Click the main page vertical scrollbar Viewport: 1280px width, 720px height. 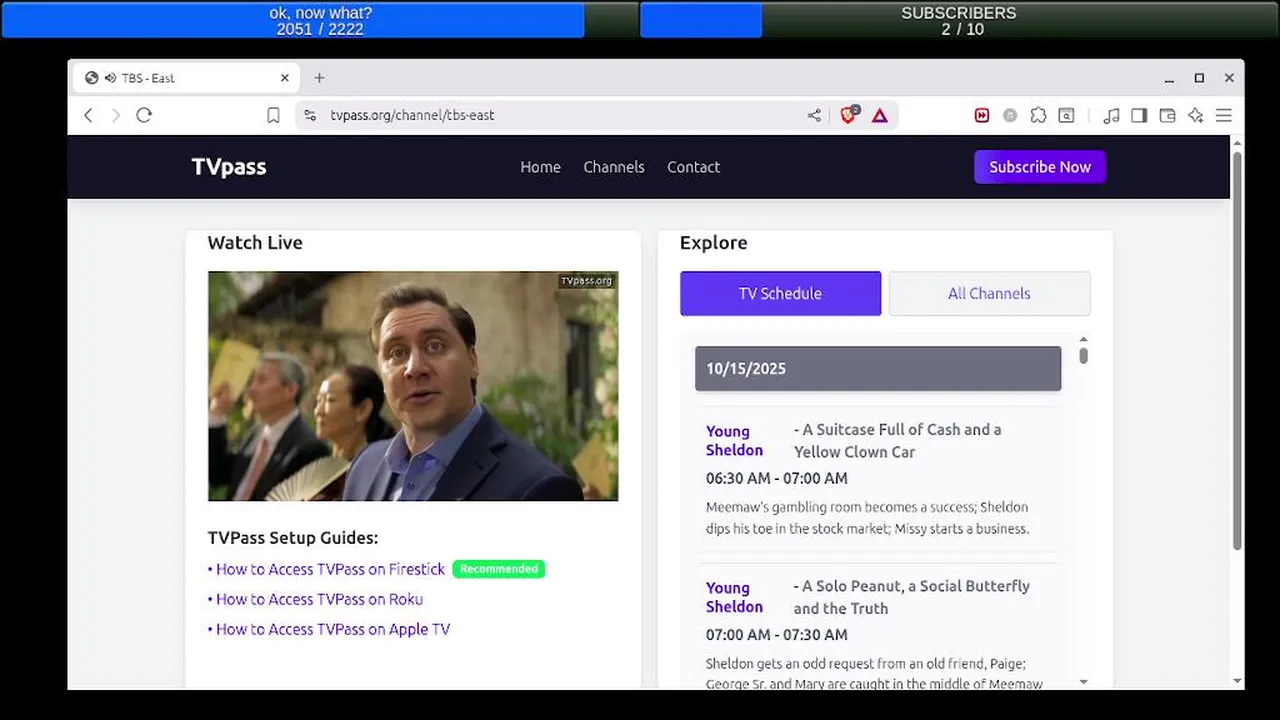tap(1237, 350)
